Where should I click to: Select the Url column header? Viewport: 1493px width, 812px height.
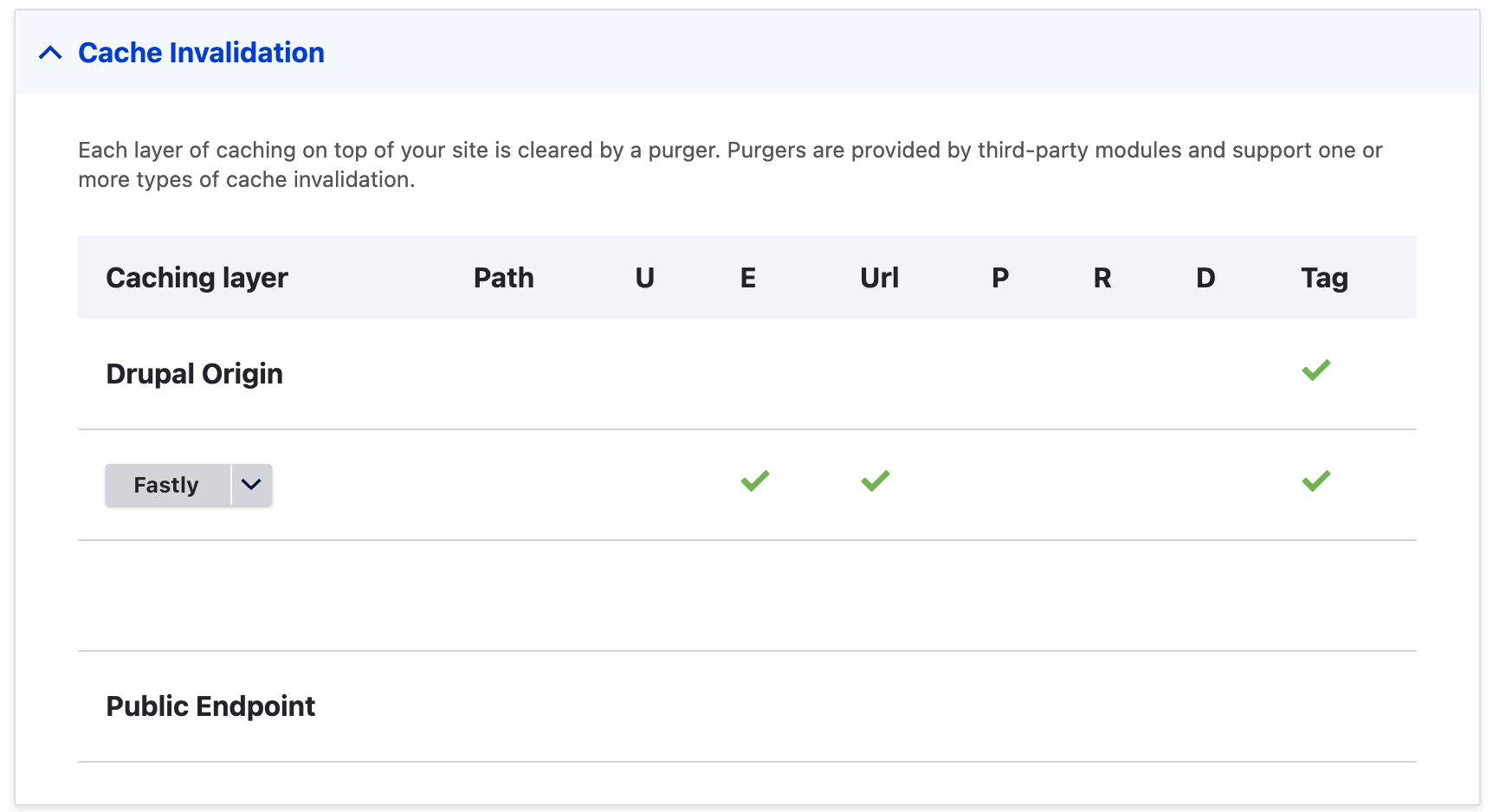click(x=879, y=278)
